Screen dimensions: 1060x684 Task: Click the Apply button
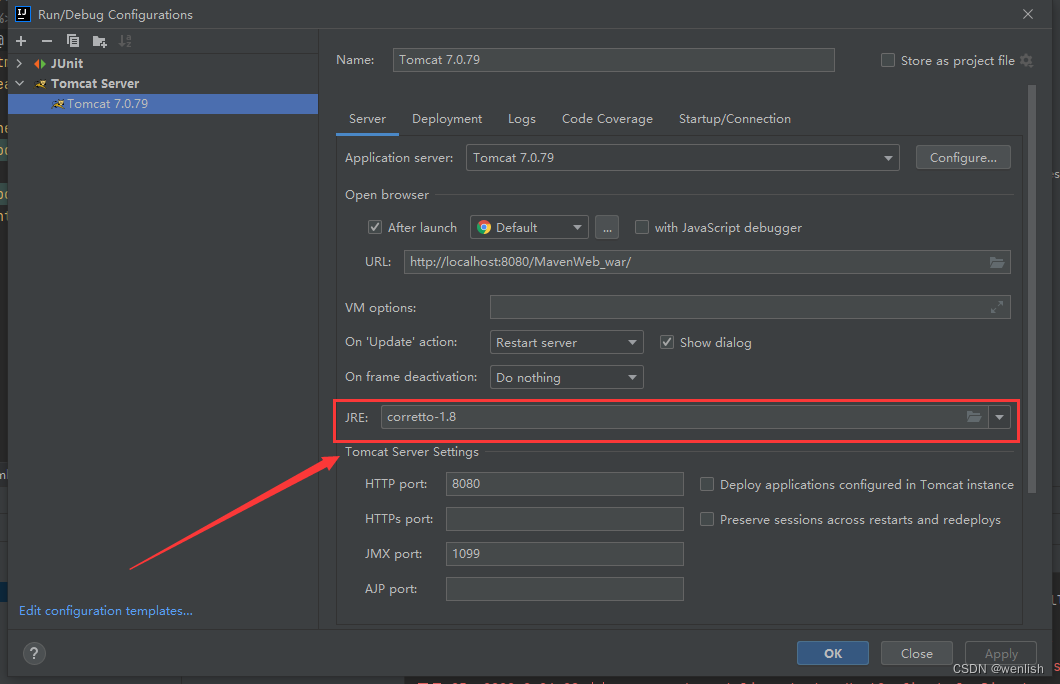click(1001, 654)
